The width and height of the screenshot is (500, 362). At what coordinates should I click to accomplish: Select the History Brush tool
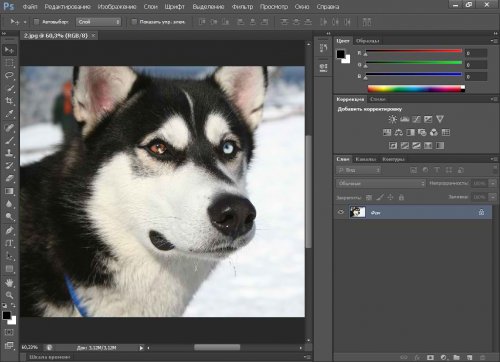9,166
